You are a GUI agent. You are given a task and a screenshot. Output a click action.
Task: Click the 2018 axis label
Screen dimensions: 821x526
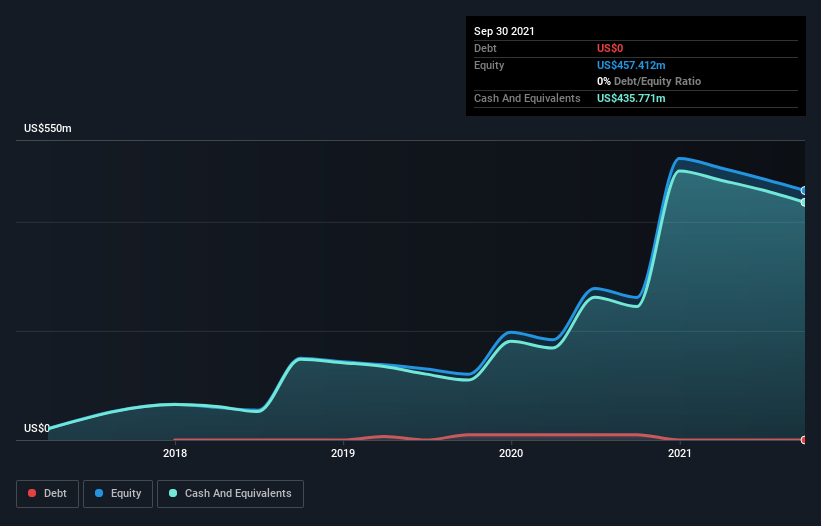point(175,453)
